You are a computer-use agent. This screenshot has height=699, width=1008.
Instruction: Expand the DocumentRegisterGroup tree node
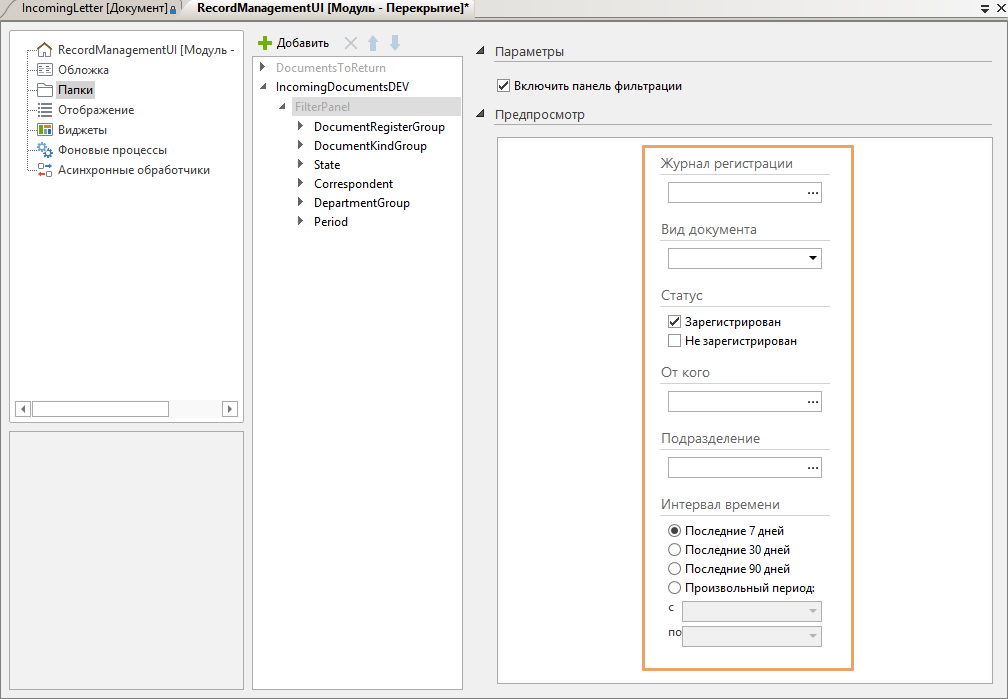click(x=301, y=127)
